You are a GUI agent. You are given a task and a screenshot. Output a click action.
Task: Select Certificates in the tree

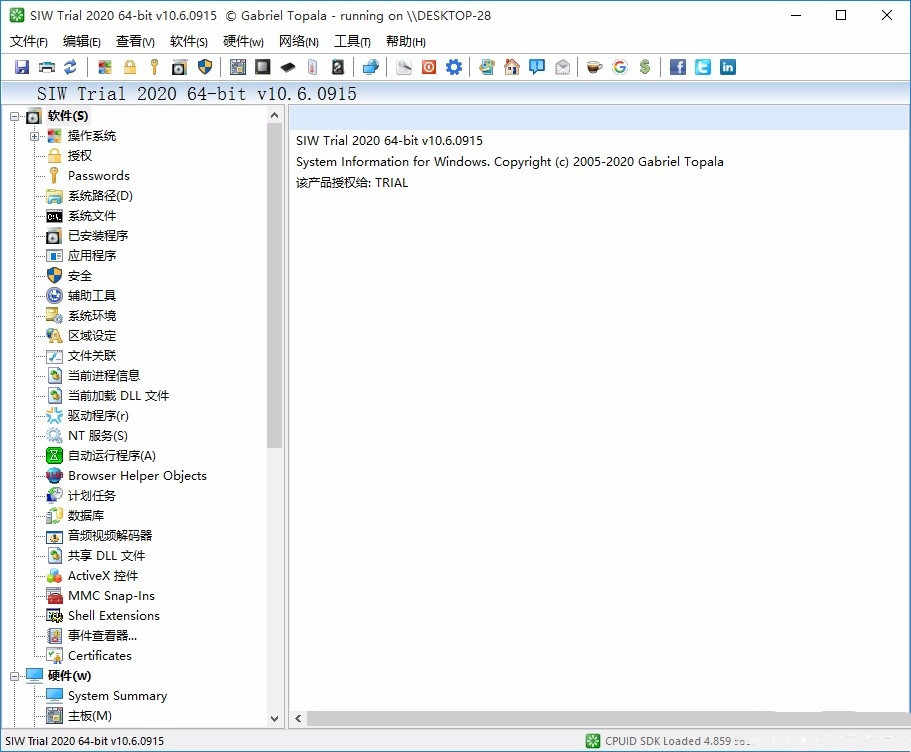(100, 656)
